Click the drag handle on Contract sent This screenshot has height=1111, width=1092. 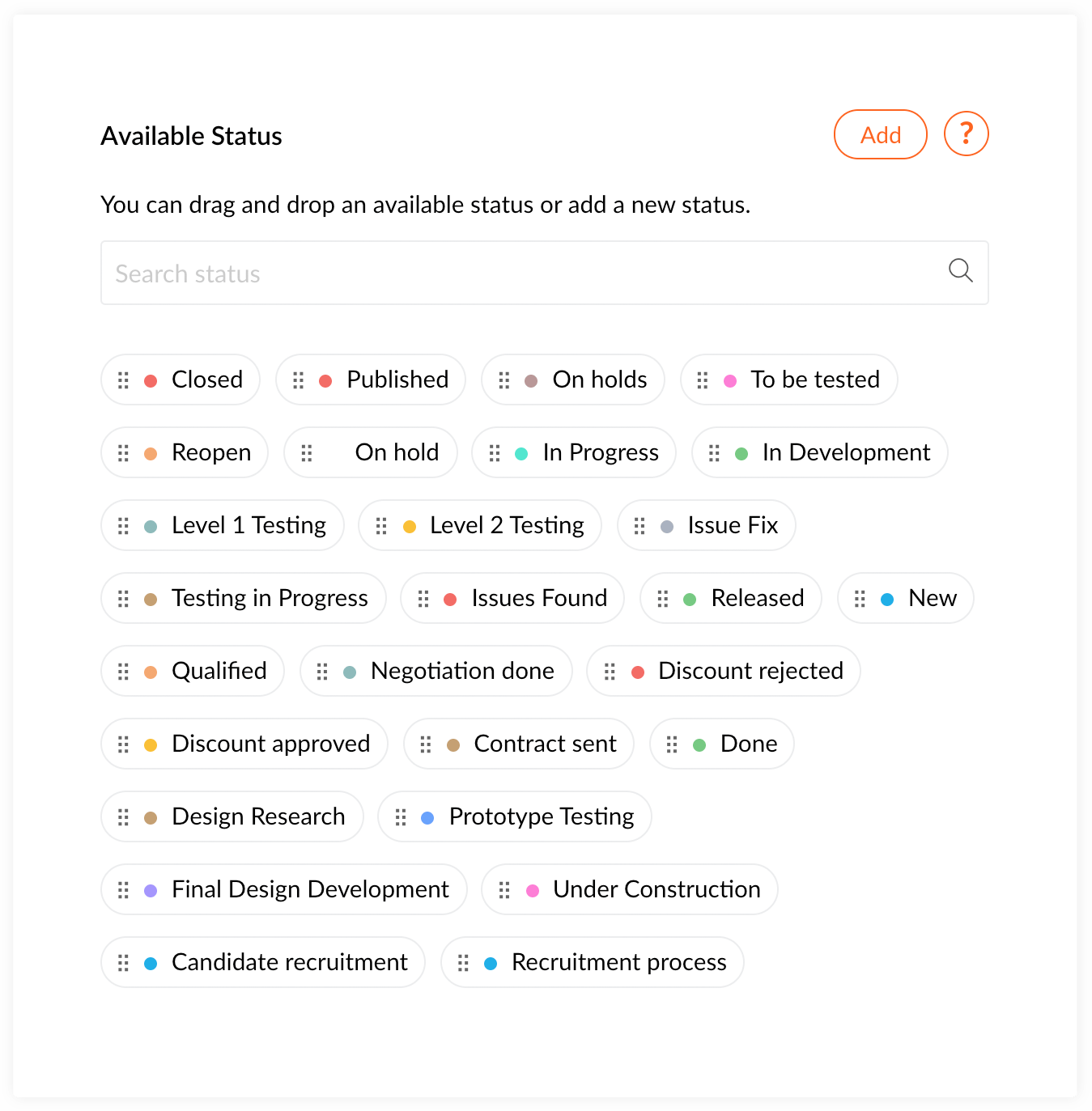click(x=426, y=744)
